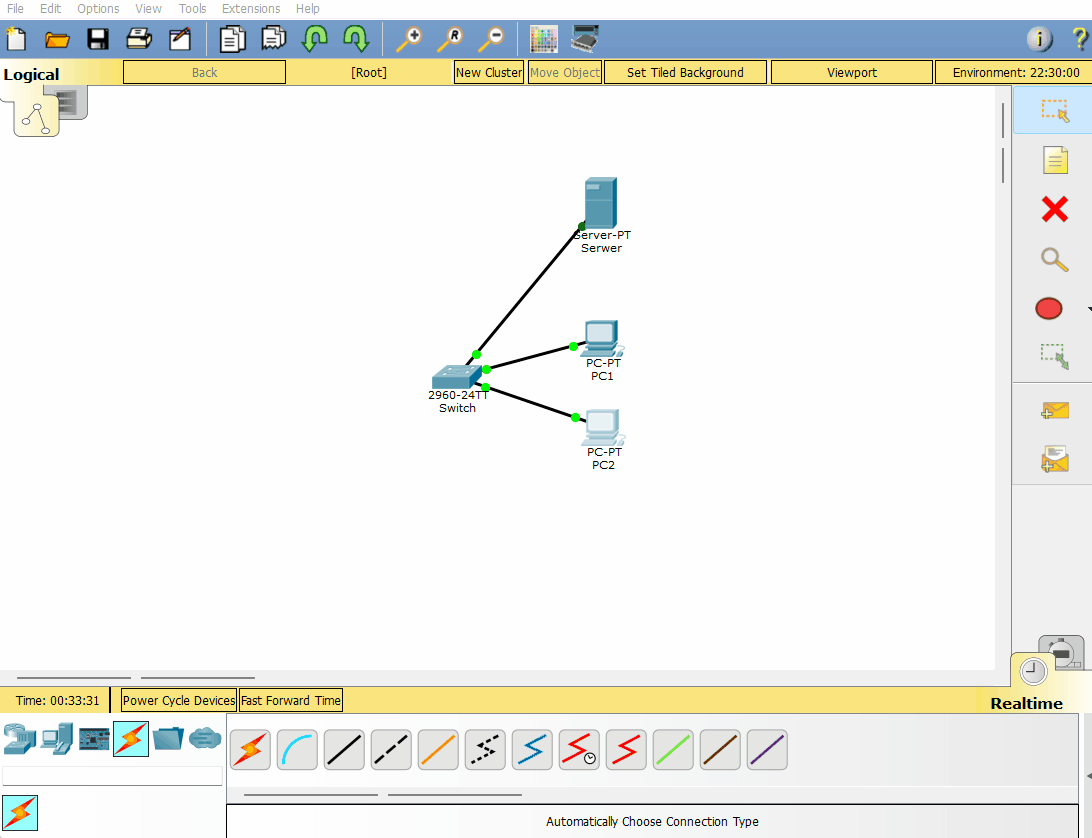Expand the shape tool dropdown arrow
This screenshot has width=1092, height=838.
(1088, 310)
